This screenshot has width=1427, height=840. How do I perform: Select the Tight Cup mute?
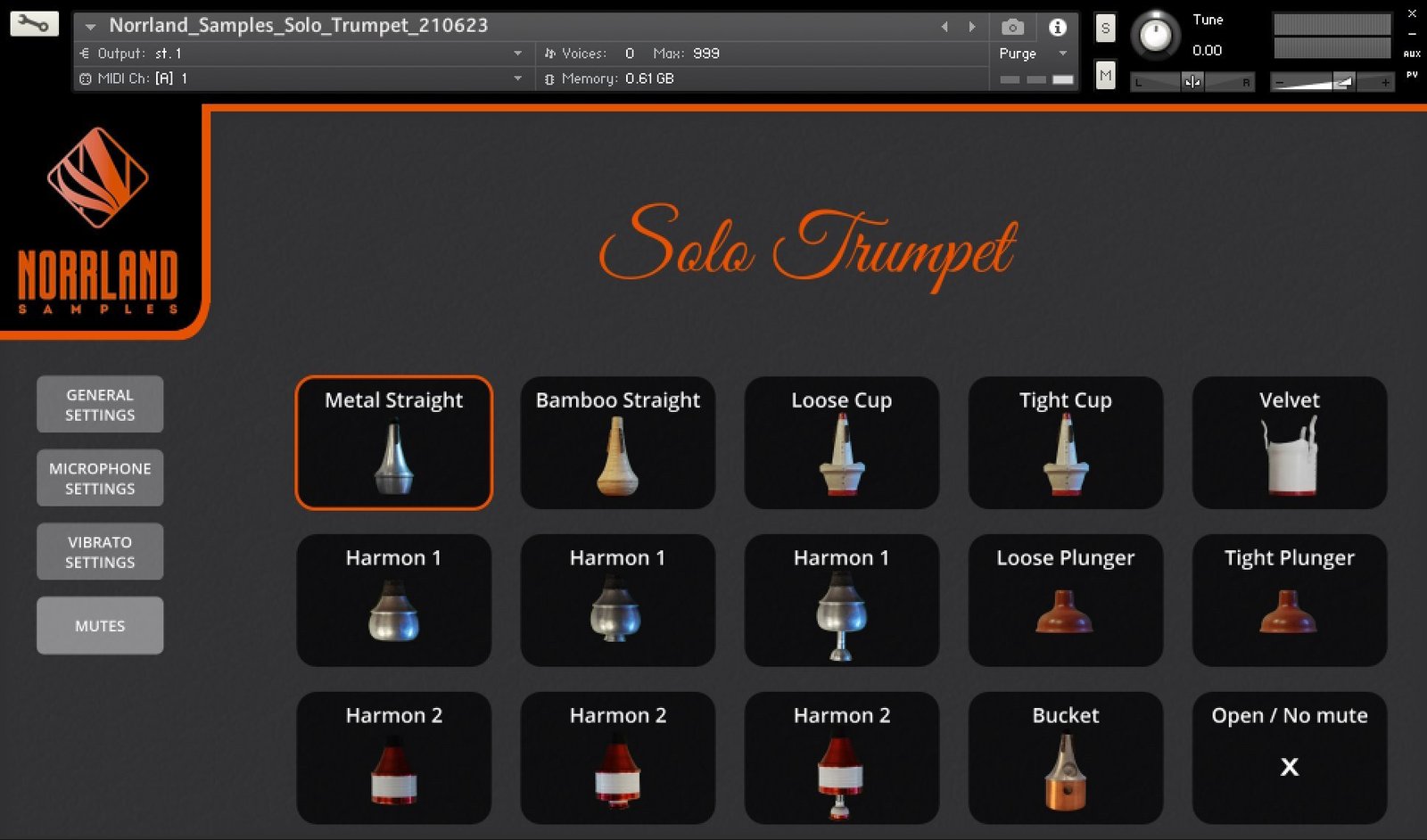(x=1065, y=442)
